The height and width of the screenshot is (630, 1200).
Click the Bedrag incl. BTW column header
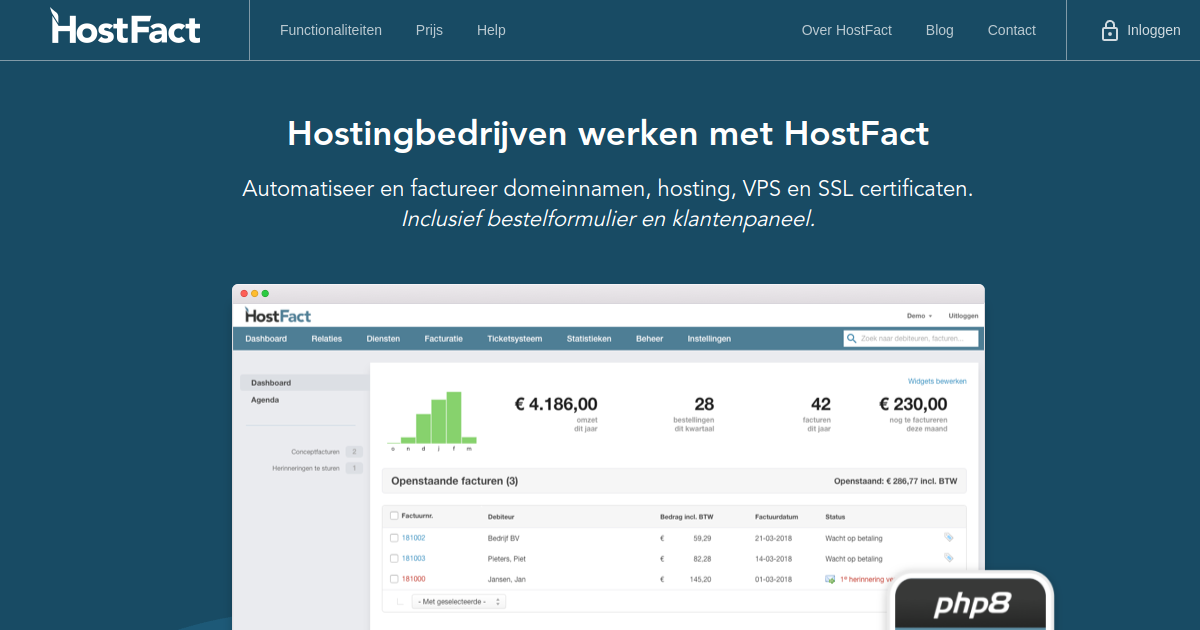click(x=687, y=516)
